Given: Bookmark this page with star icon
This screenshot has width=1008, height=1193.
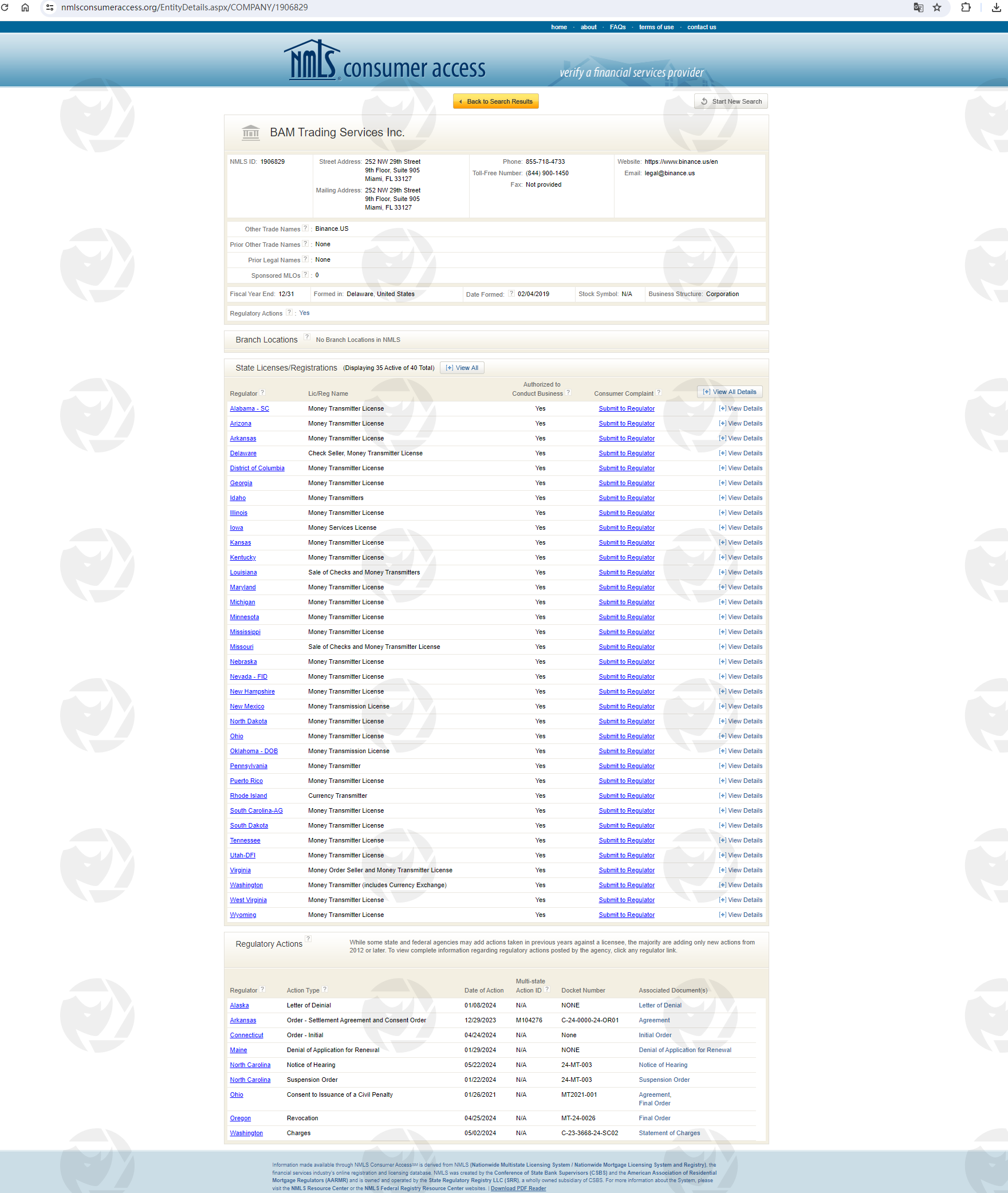Looking at the screenshot, I should pos(937,7).
